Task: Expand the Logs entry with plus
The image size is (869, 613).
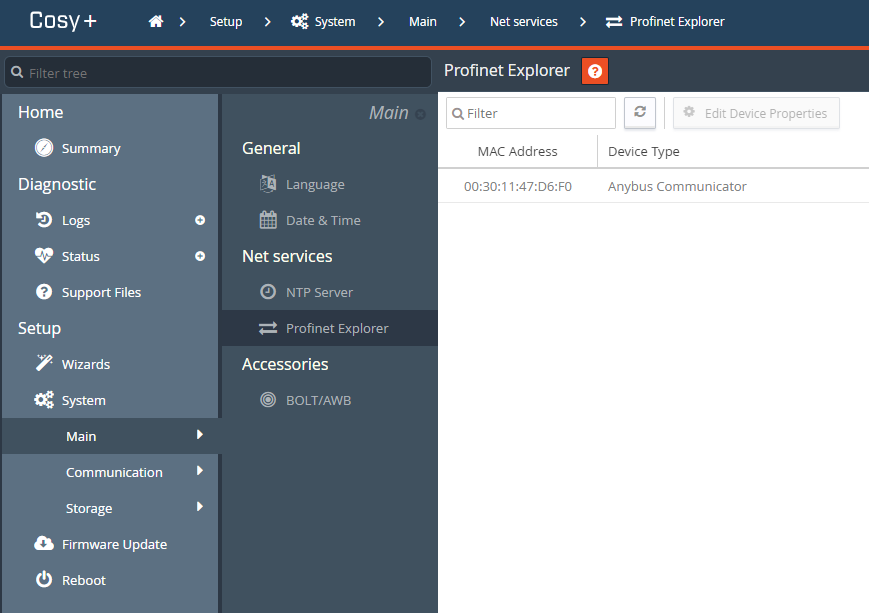Action: tap(200, 220)
